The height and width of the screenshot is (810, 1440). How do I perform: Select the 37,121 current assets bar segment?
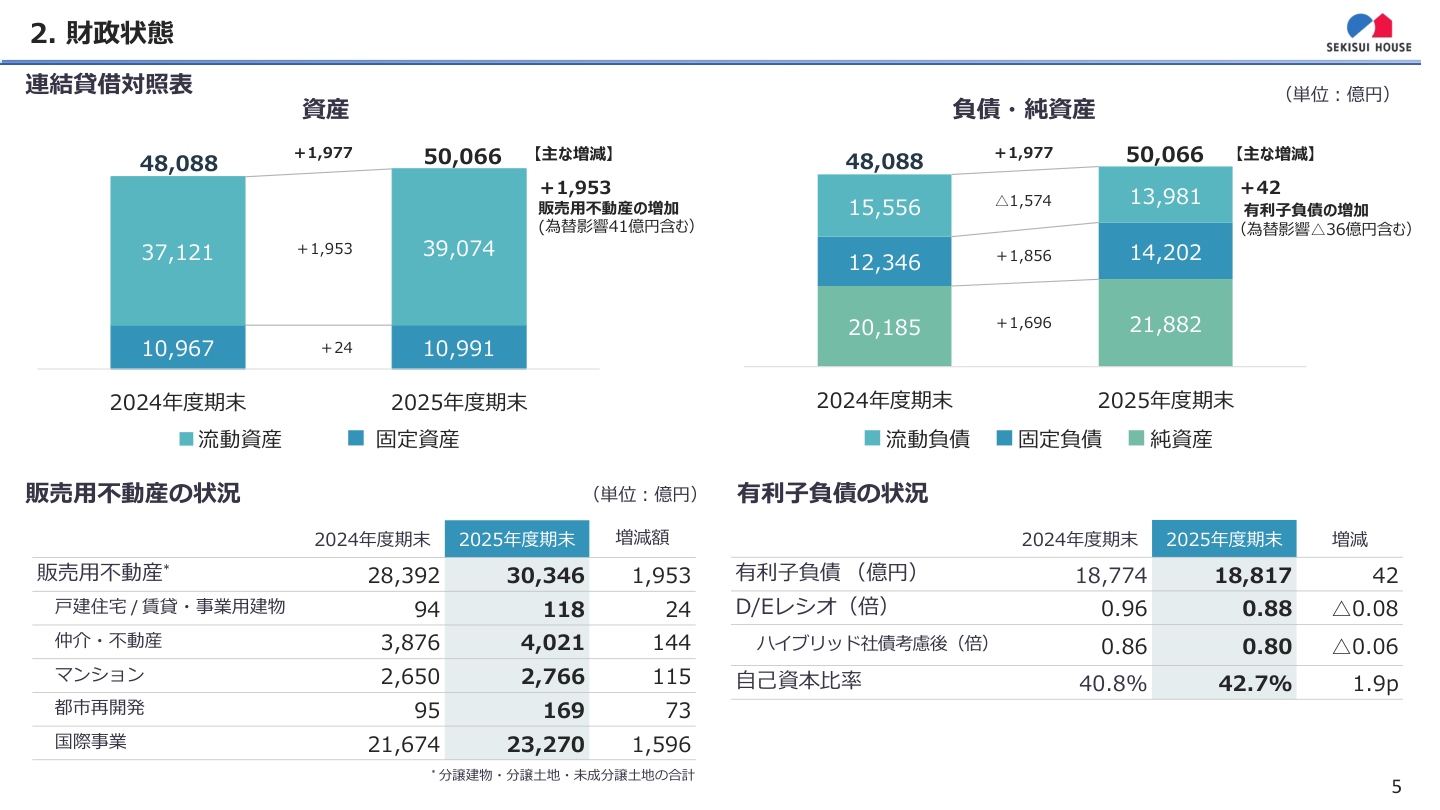pos(177,251)
